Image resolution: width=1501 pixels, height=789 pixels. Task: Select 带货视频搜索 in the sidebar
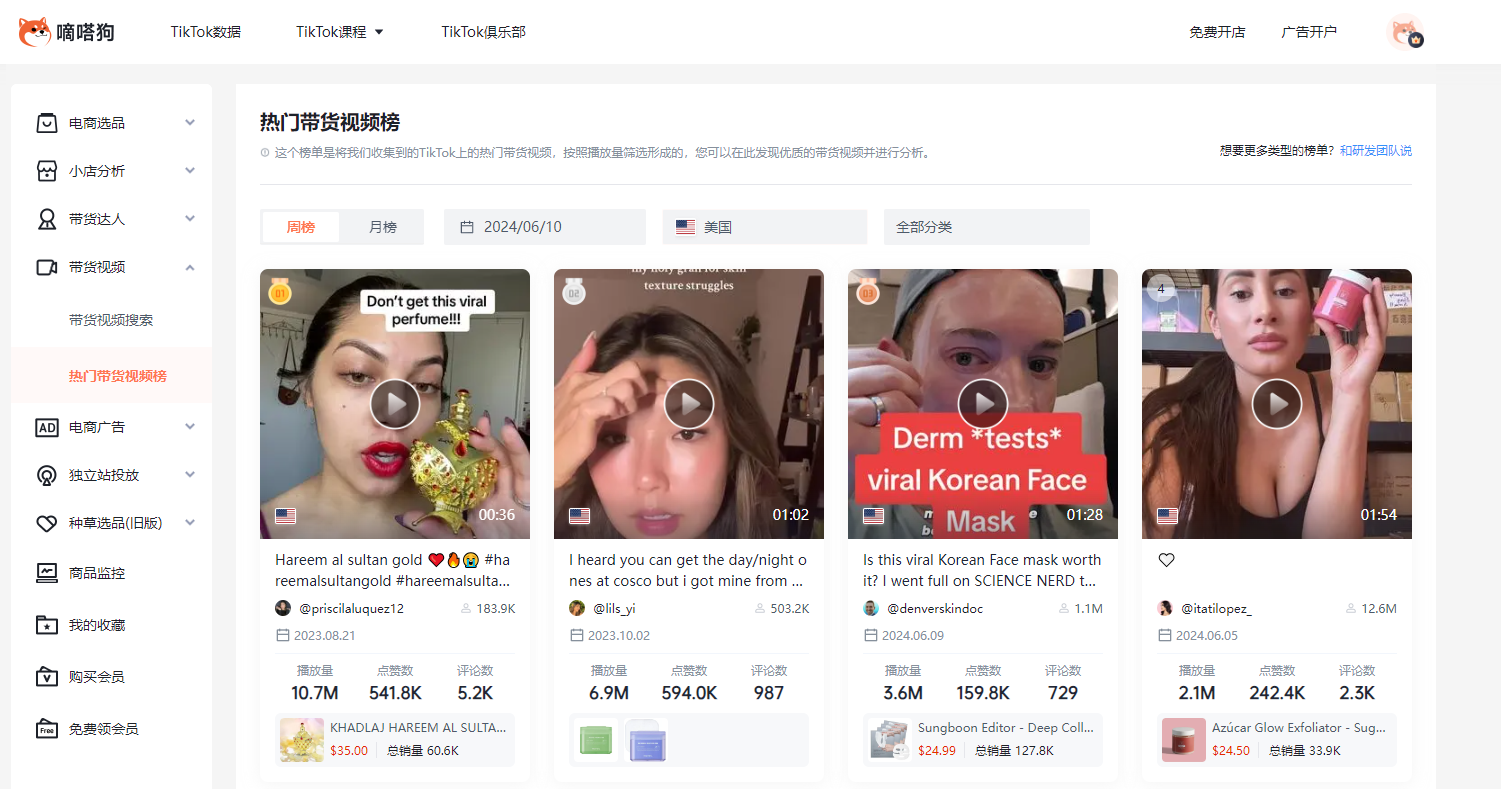pos(111,320)
